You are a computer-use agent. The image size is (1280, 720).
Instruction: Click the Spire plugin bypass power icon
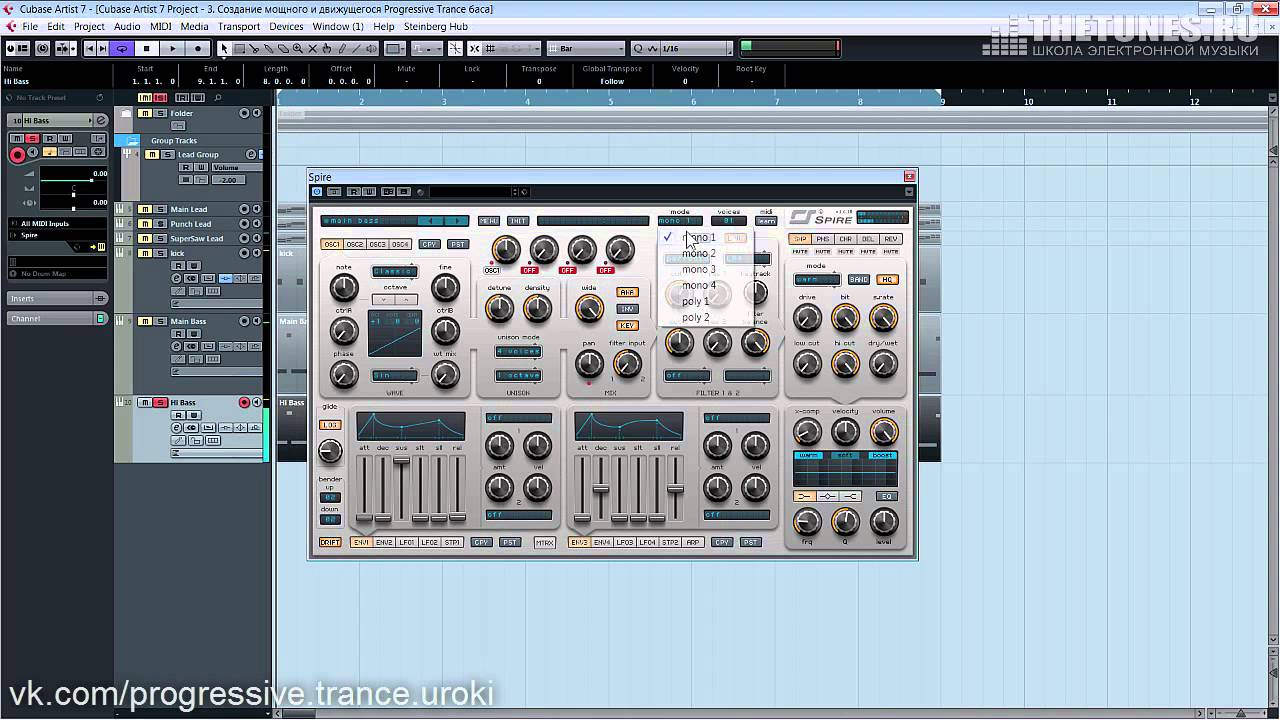pyautogui.click(x=317, y=192)
